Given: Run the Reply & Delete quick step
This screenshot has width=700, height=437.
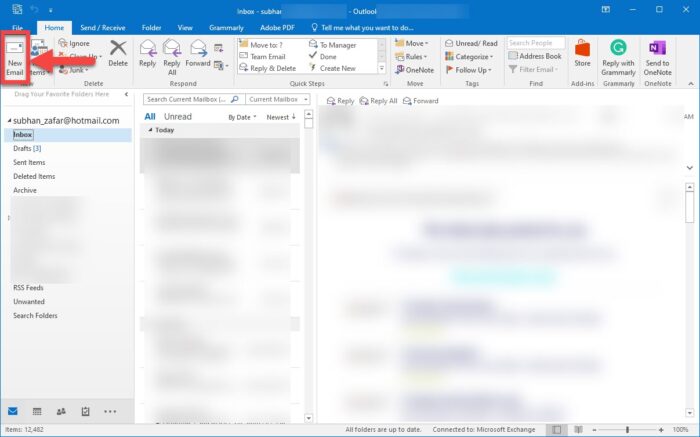Looking at the screenshot, I should (267, 68).
